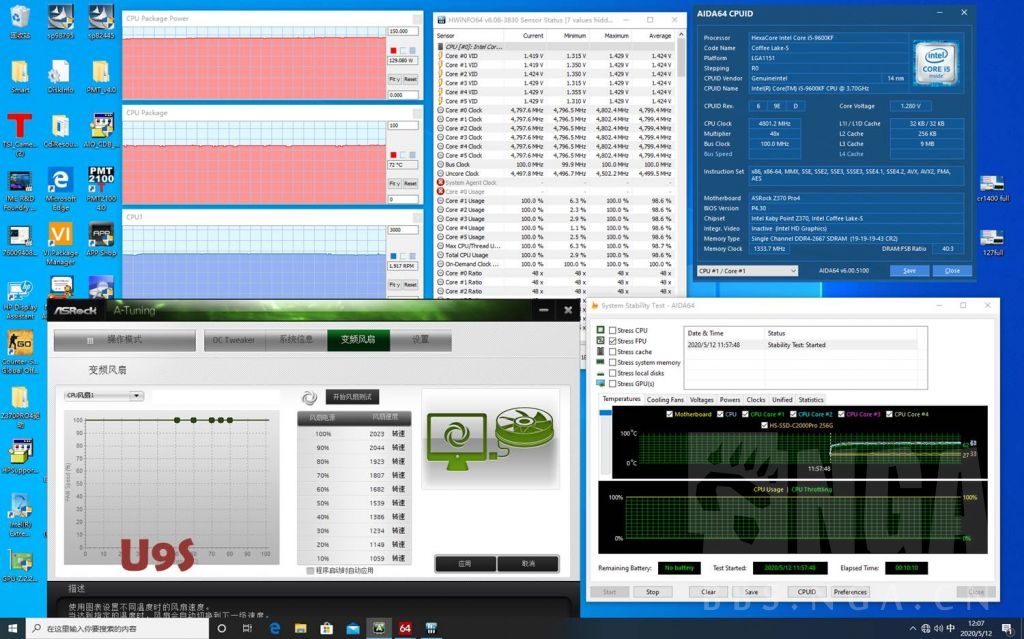The width and height of the screenshot is (1024, 639).
Task: Toggle CPU Core #1 graph checkbox
Action: 745,414
